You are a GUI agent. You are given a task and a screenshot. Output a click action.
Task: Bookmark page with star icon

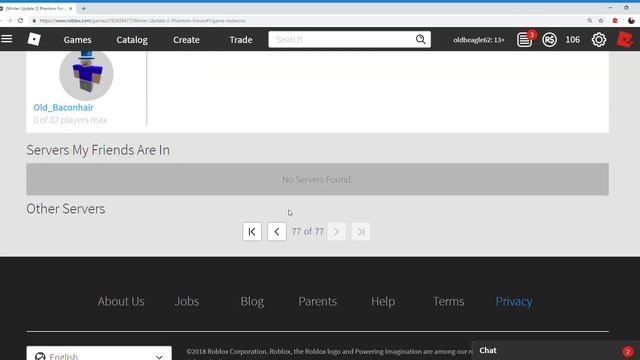tap(601, 20)
